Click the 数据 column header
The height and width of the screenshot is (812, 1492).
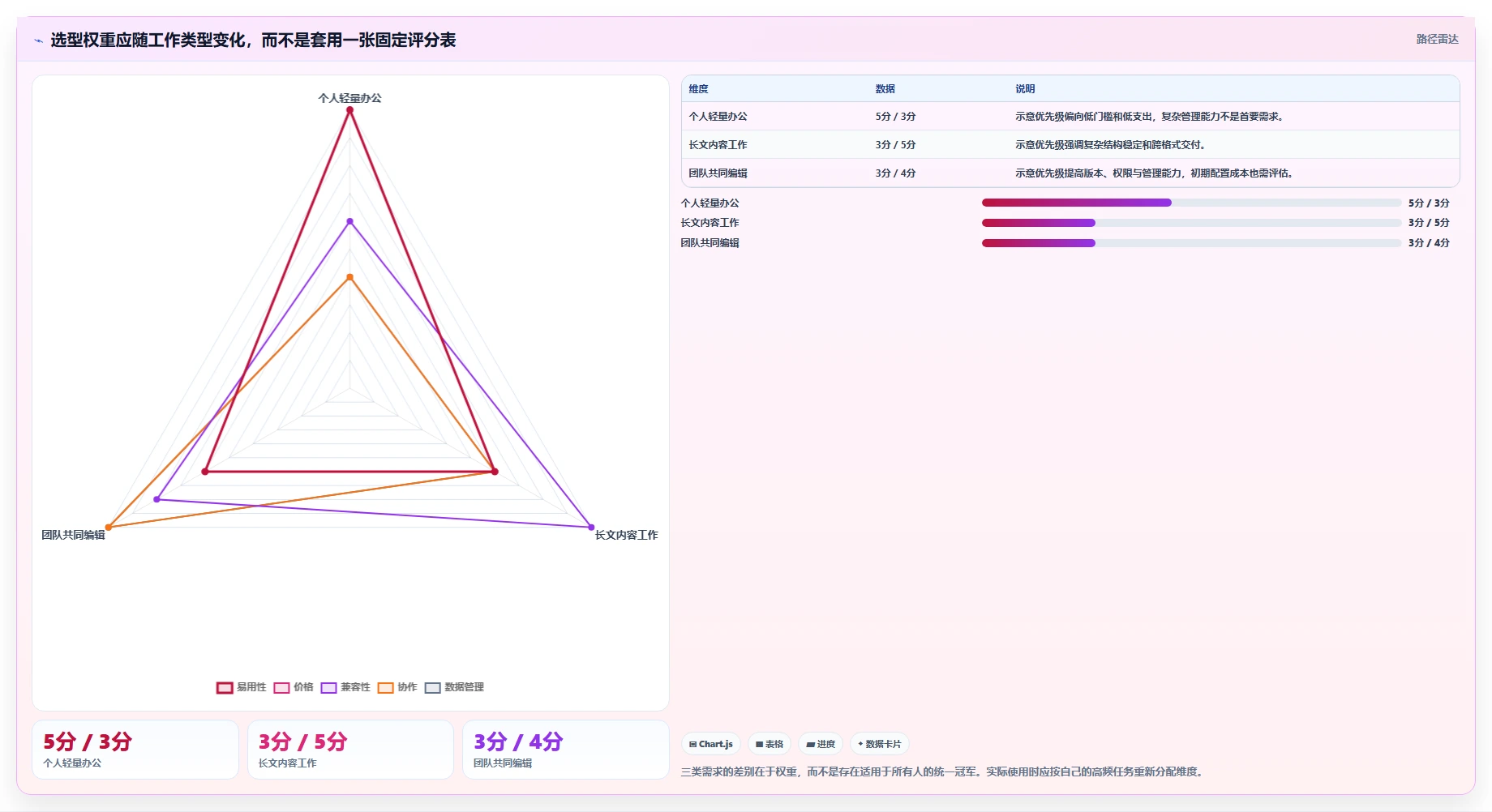tap(885, 89)
